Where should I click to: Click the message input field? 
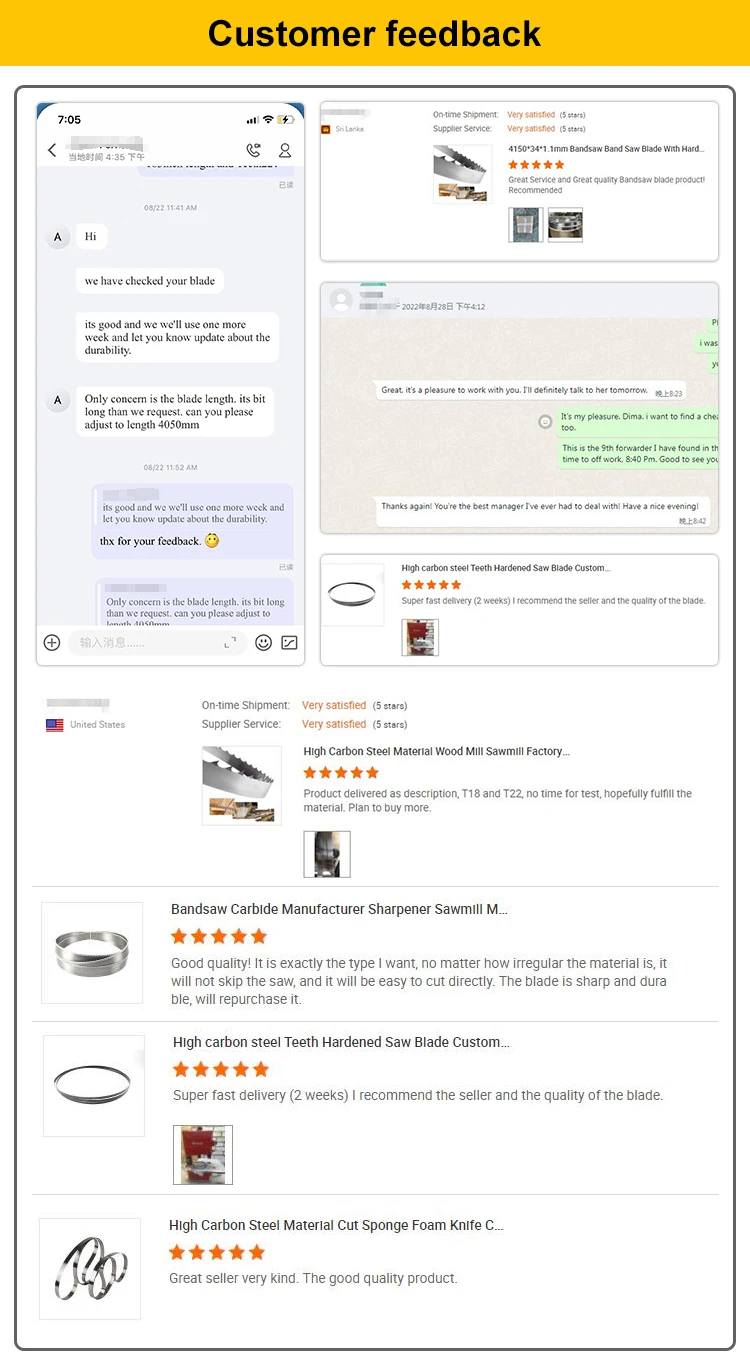145,642
